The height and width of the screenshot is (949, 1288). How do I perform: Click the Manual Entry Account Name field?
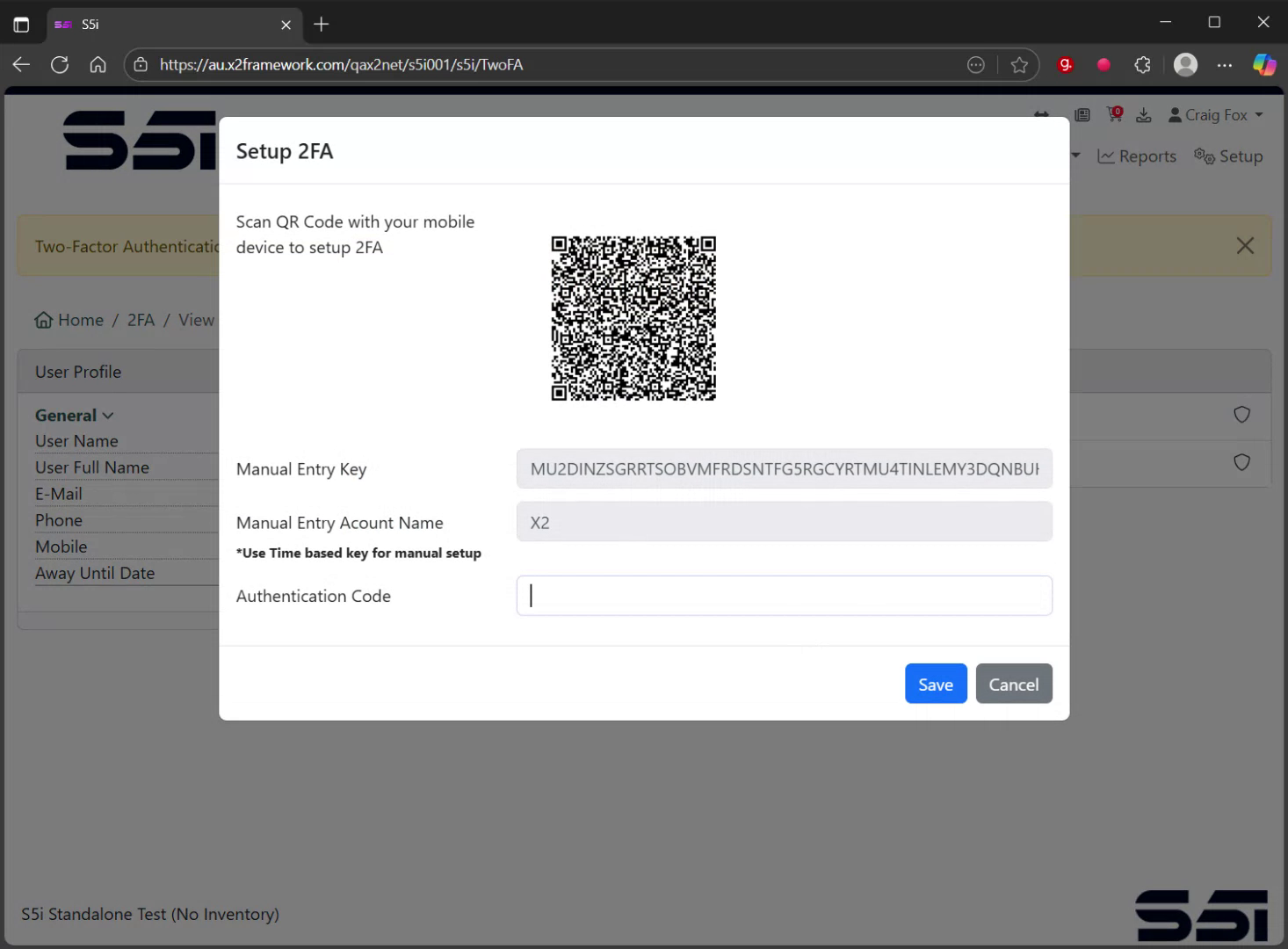pos(784,522)
